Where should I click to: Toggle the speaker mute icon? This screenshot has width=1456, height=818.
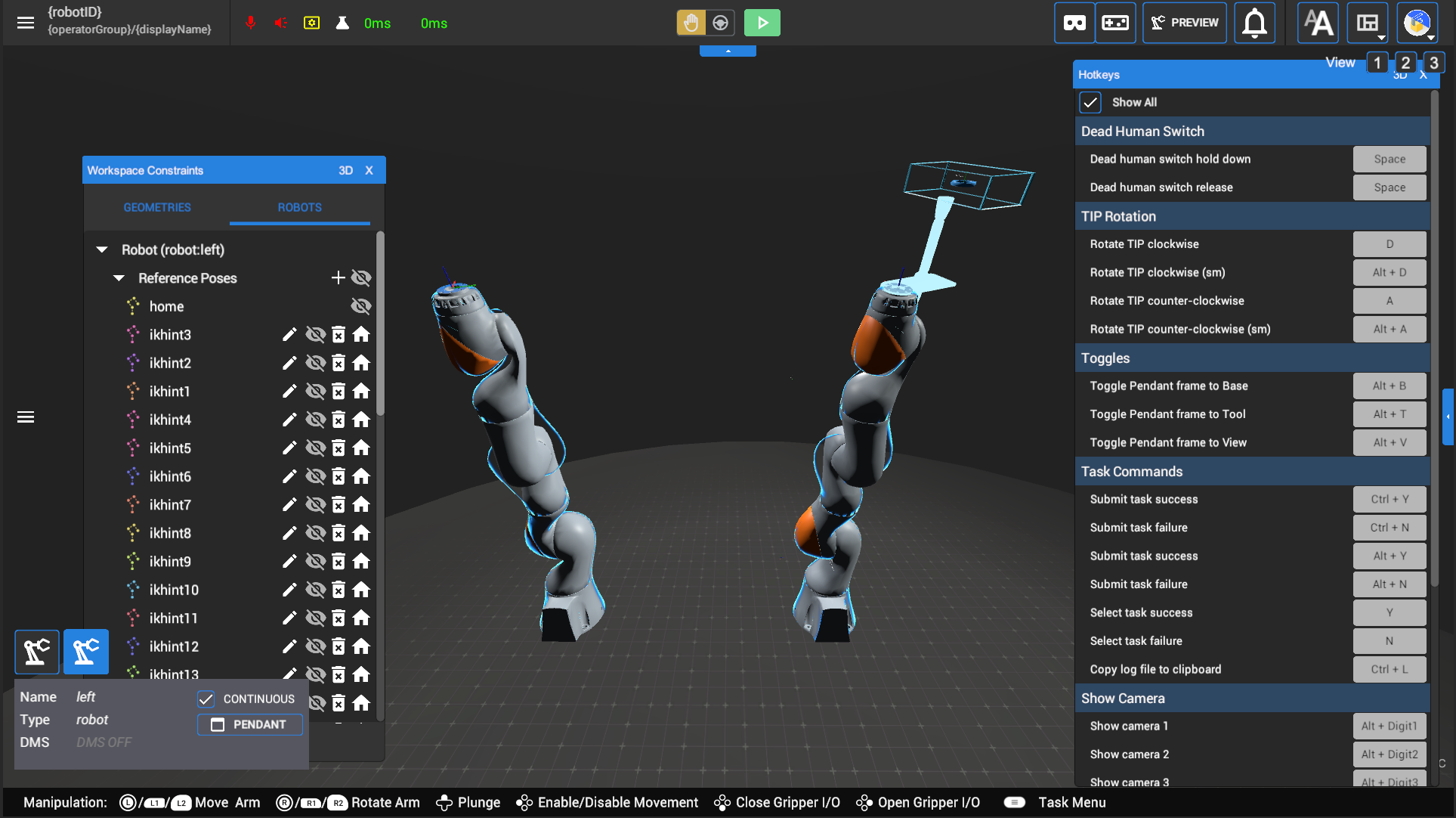[x=281, y=23]
